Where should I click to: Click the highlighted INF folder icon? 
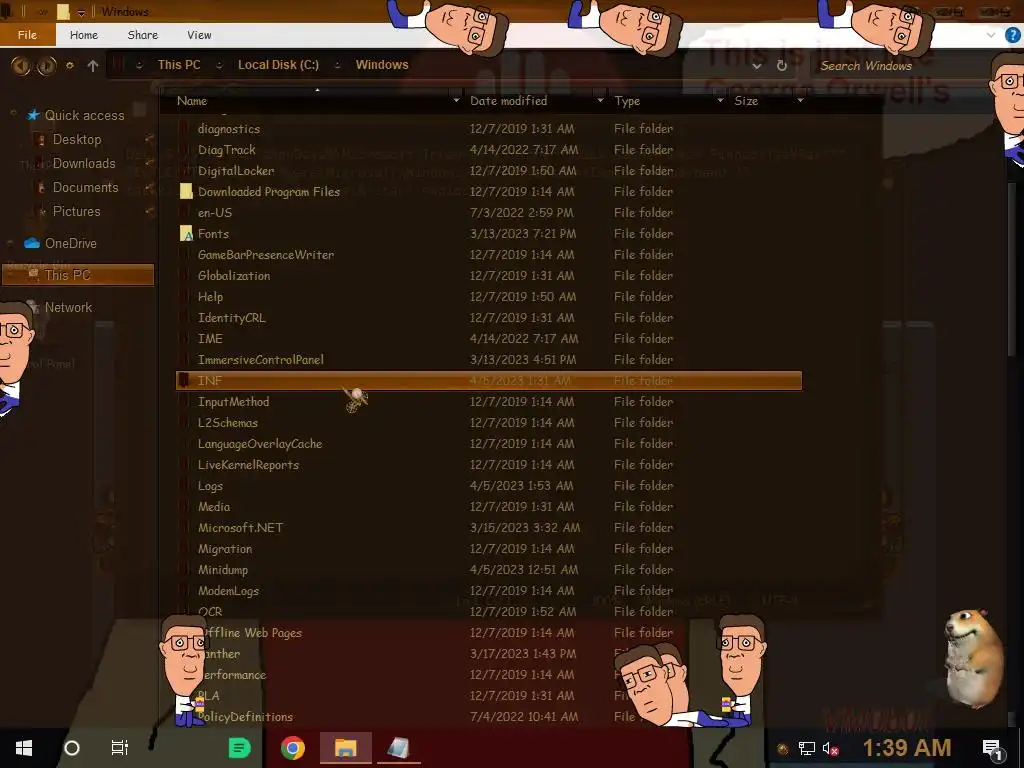pos(185,381)
